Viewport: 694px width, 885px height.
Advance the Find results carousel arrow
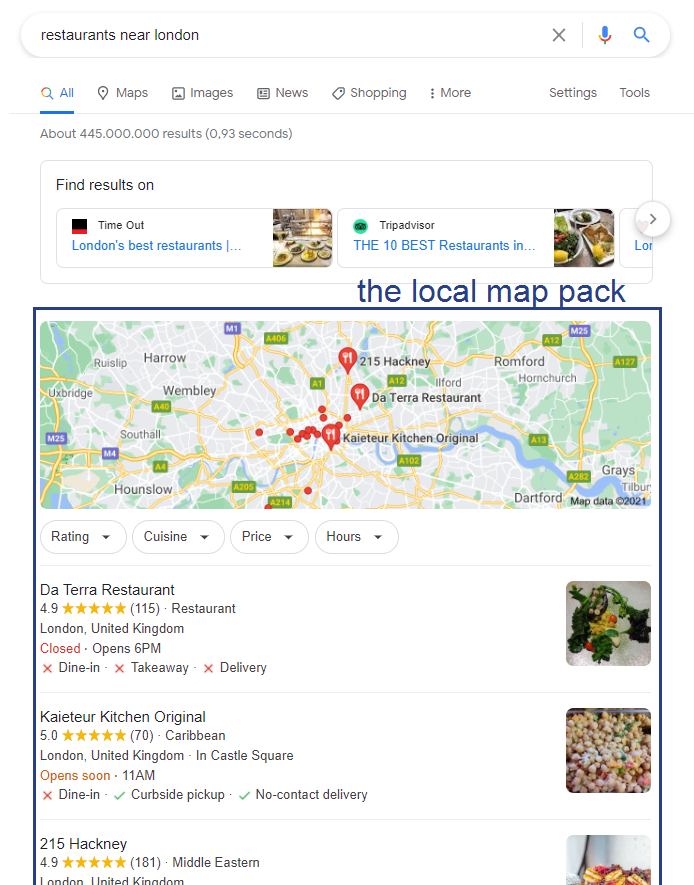pos(653,219)
